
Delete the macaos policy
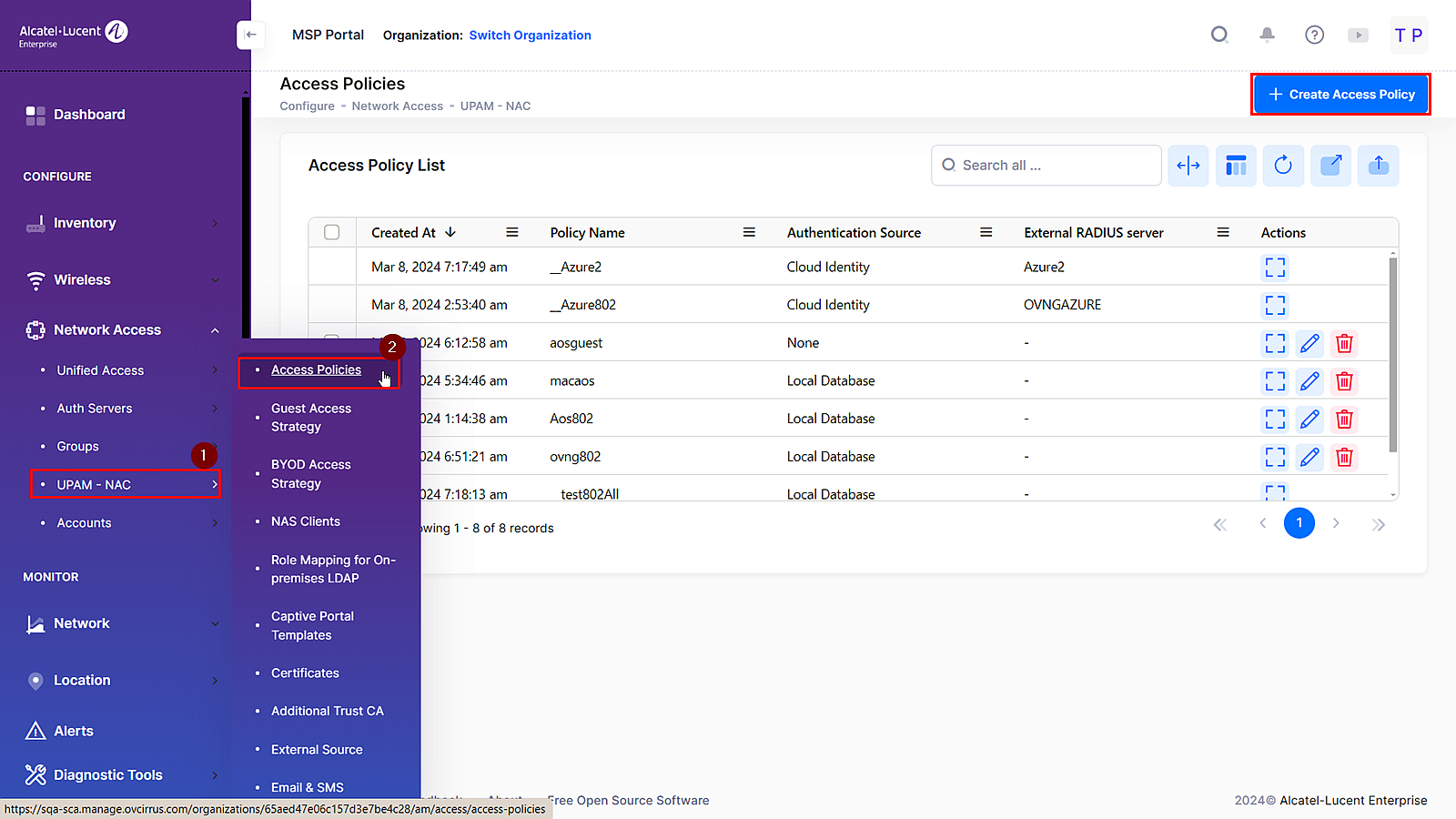1344,381
